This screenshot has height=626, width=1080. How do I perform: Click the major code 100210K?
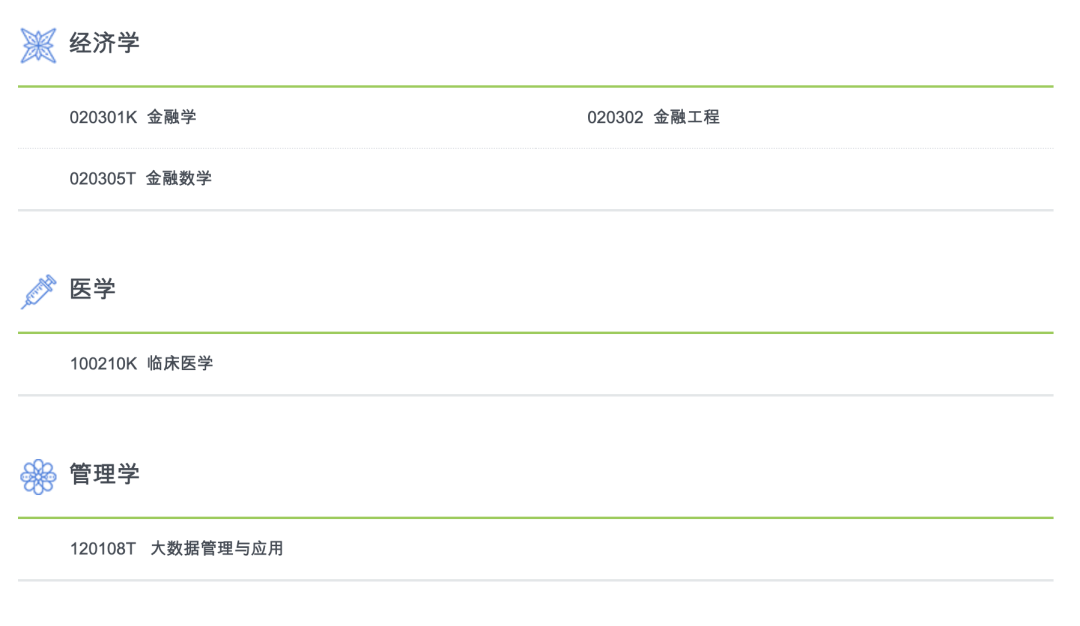click(x=103, y=364)
